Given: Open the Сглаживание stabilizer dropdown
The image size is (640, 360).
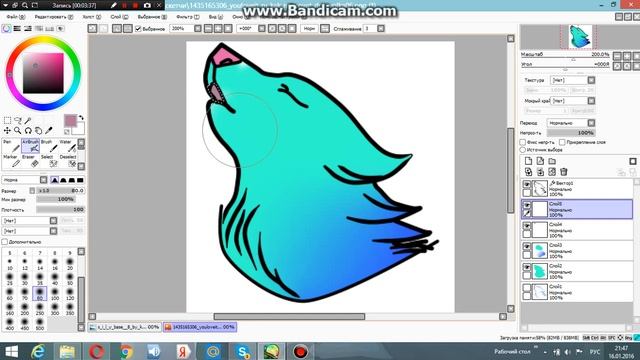Looking at the screenshot, I should pyautogui.click(x=381, y=29).
